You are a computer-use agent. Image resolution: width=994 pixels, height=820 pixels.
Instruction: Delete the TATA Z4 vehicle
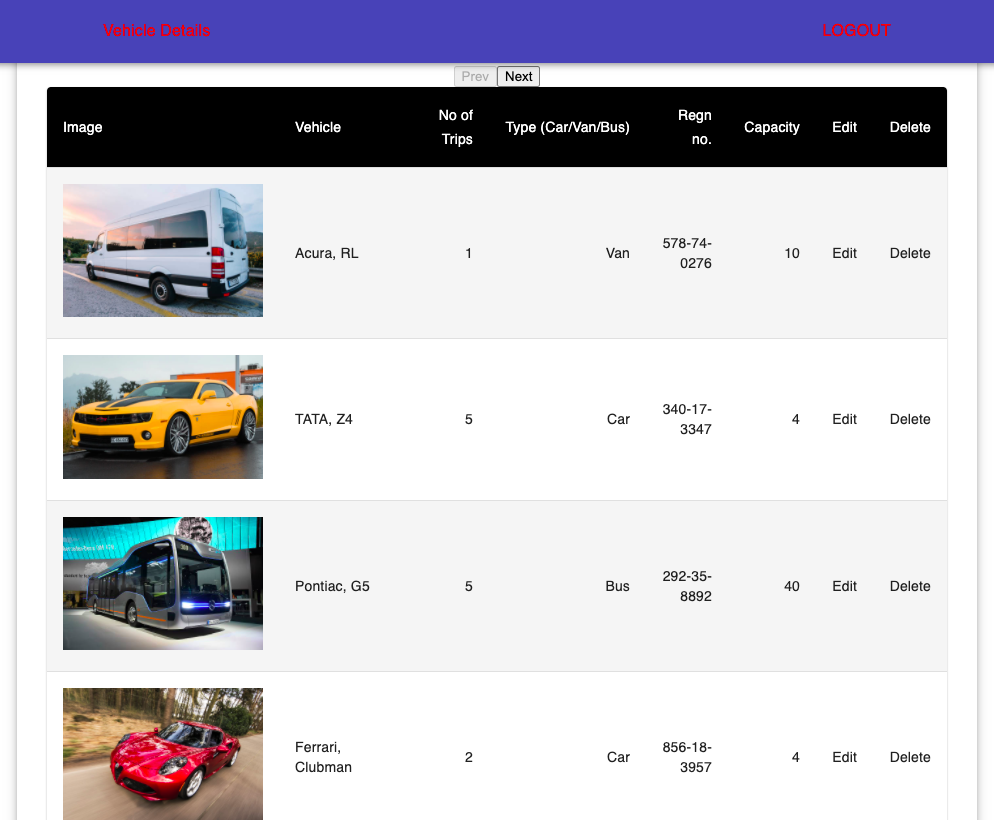[x=909, y=419]
